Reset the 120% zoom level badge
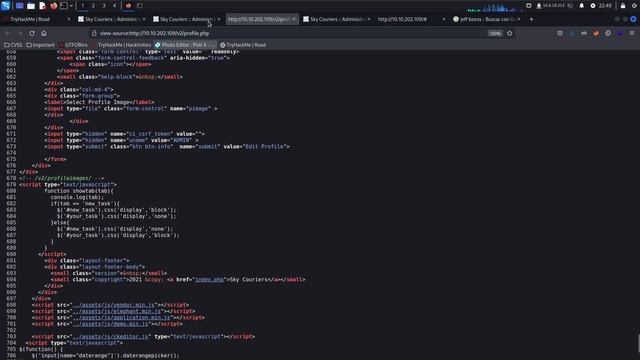 click(495, 33)
